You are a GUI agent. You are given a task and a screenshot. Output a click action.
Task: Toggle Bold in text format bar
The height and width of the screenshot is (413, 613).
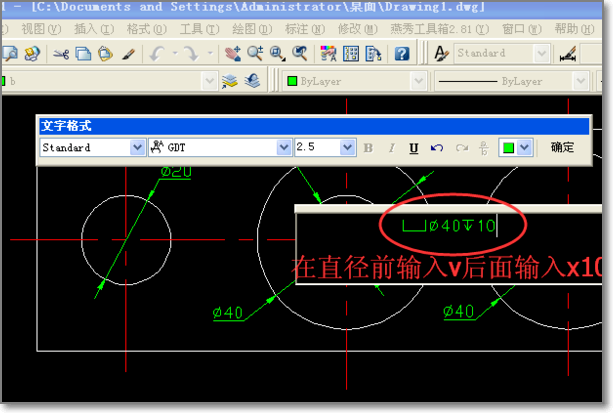pyautogui.click(x=368, y=148)
